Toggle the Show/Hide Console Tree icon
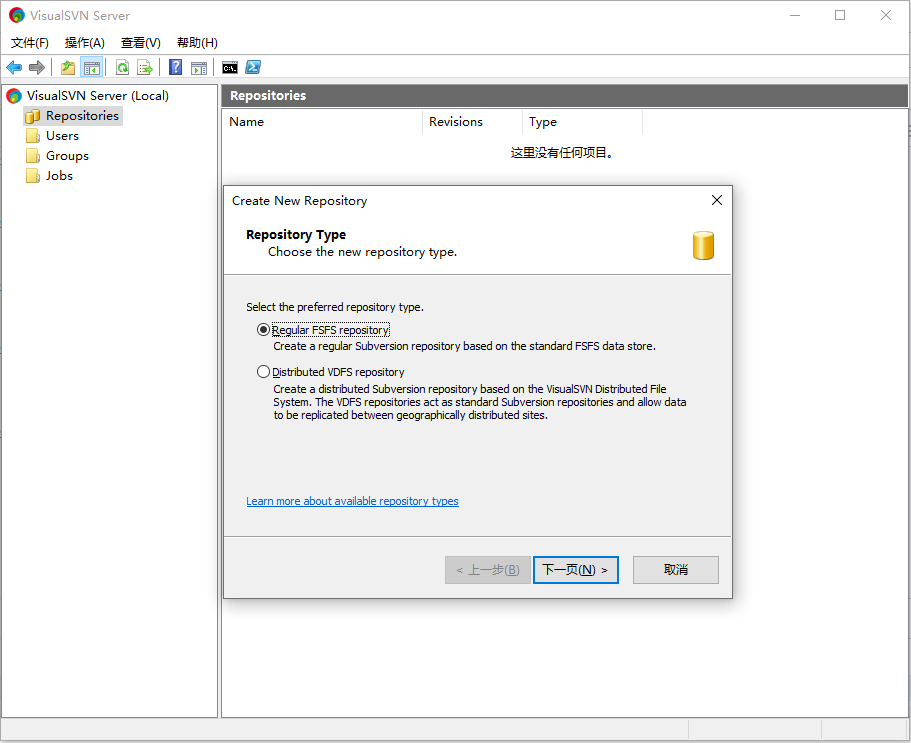 point(92,67)
